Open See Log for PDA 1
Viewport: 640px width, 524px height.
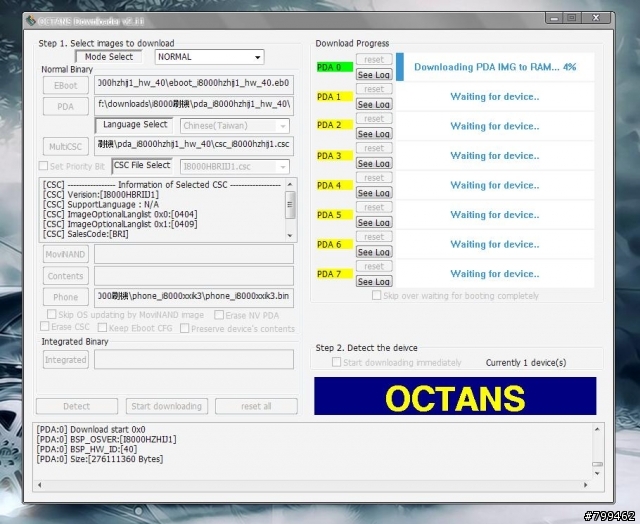pos(374,104)
